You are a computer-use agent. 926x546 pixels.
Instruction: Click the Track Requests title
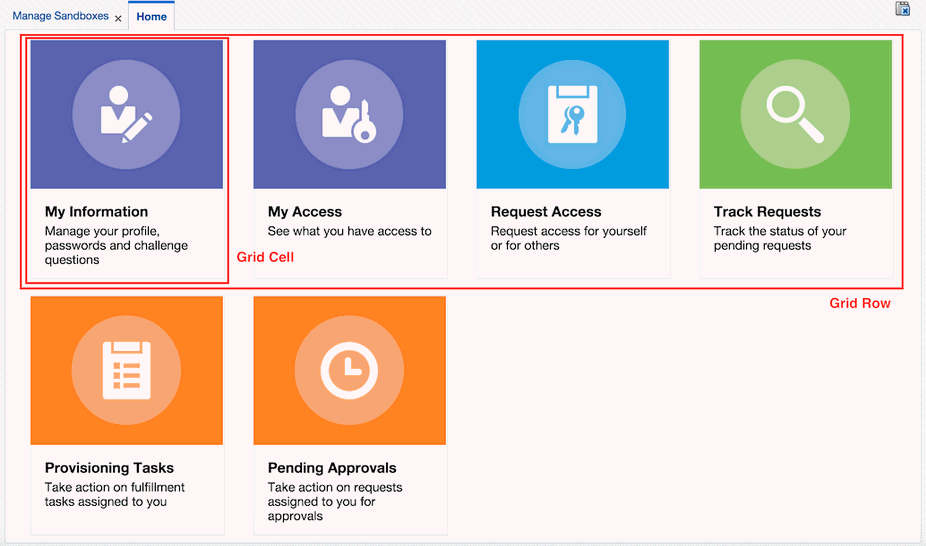click(x=767, y=211)
